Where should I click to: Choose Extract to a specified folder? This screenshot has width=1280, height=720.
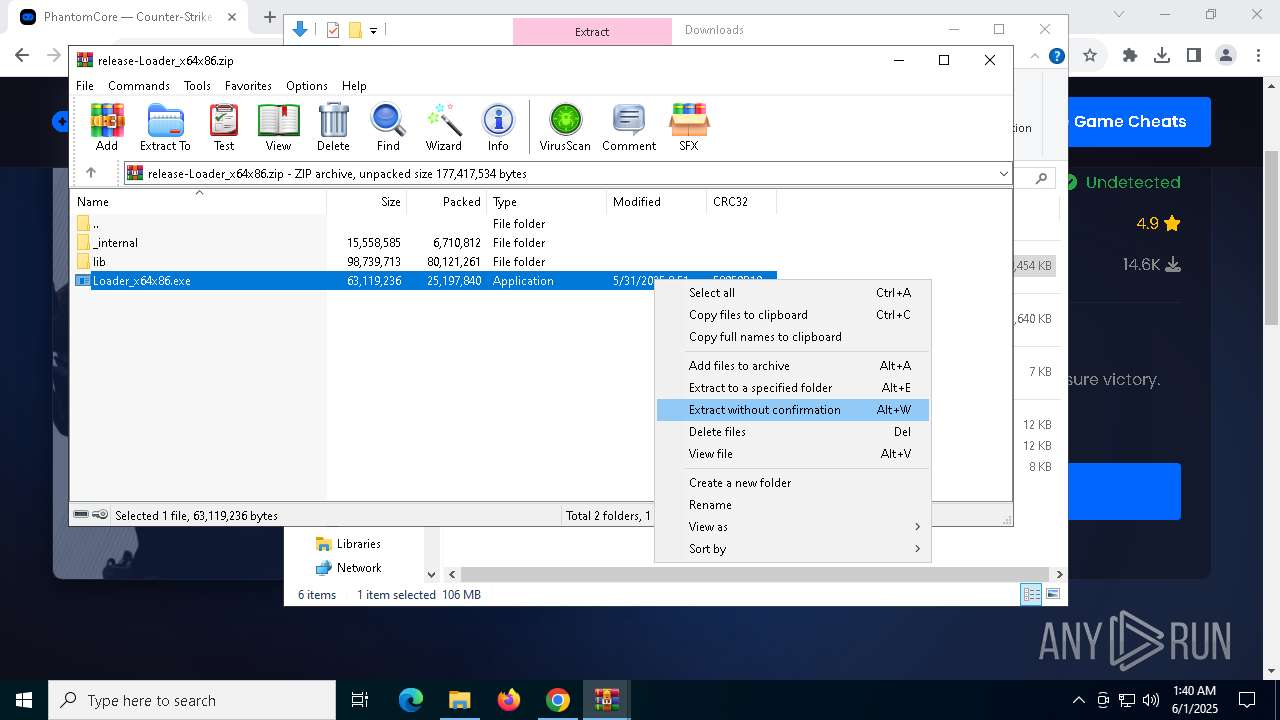[793, 388]
